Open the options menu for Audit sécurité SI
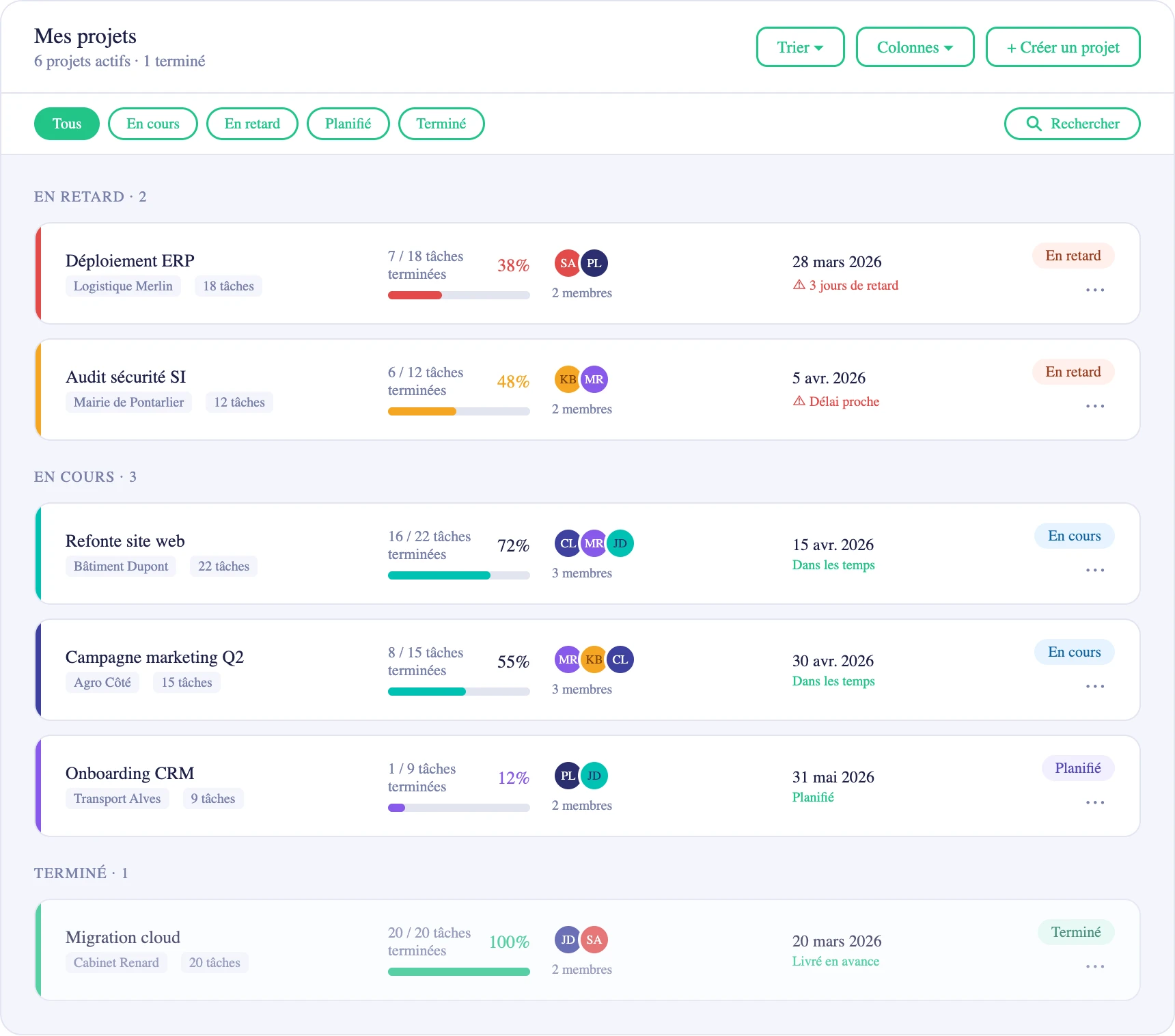1175x1036 pixels. [1095, 406]
